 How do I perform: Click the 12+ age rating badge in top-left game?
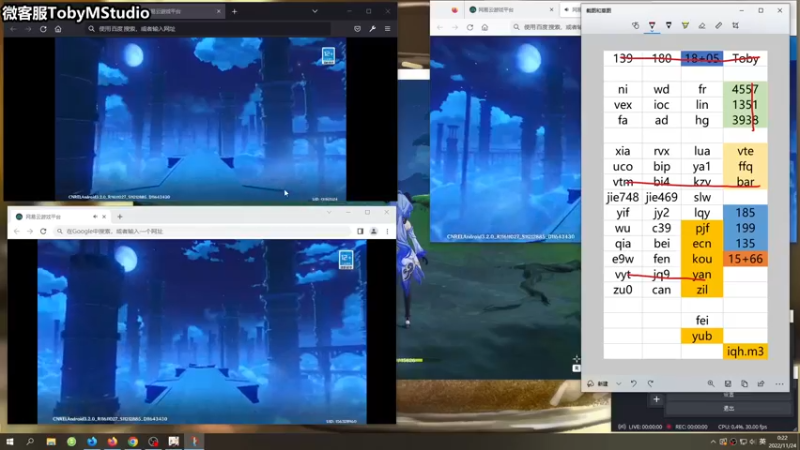(329, 55)
